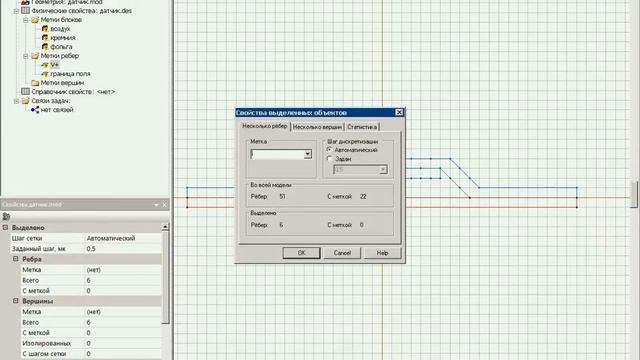640x360 pixels.
Task: Click the воздух block label icon
Action: coord(45,29)
